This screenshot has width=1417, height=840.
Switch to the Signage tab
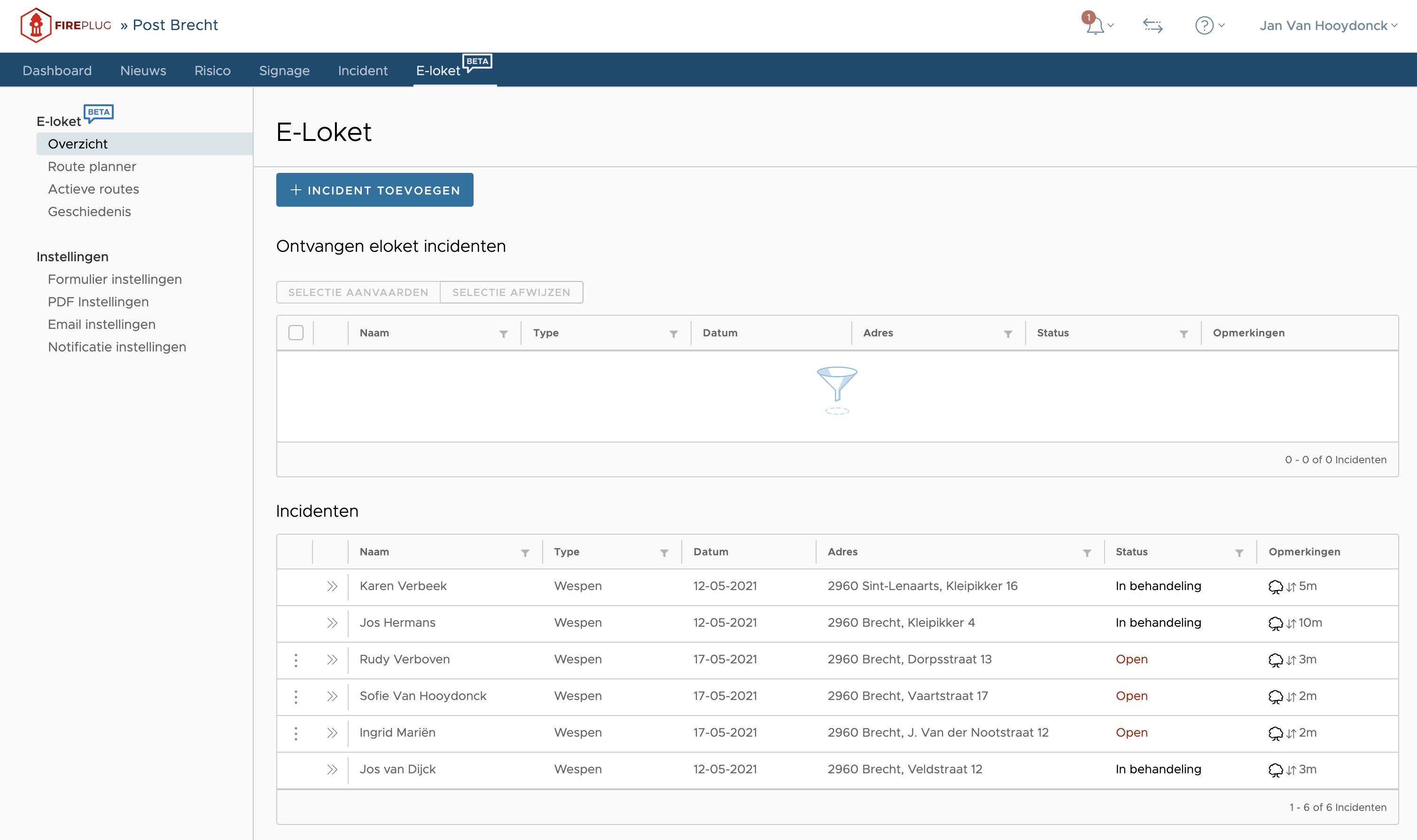point(284,71)
